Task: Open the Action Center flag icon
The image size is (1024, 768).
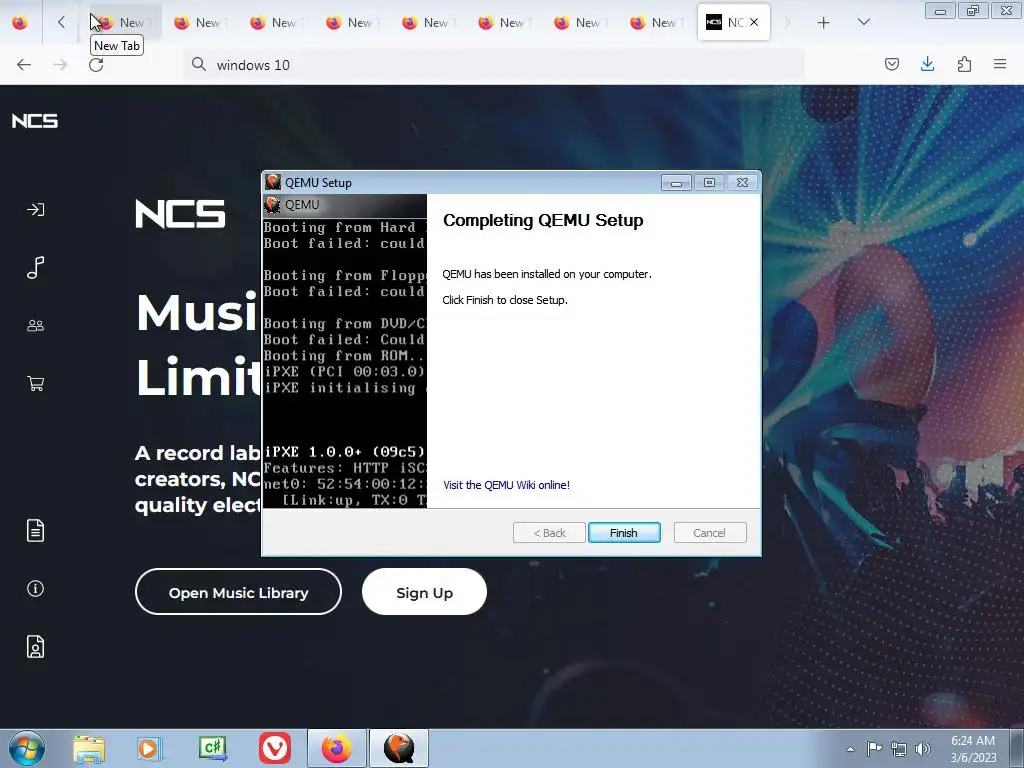Action: click(874, 748)
